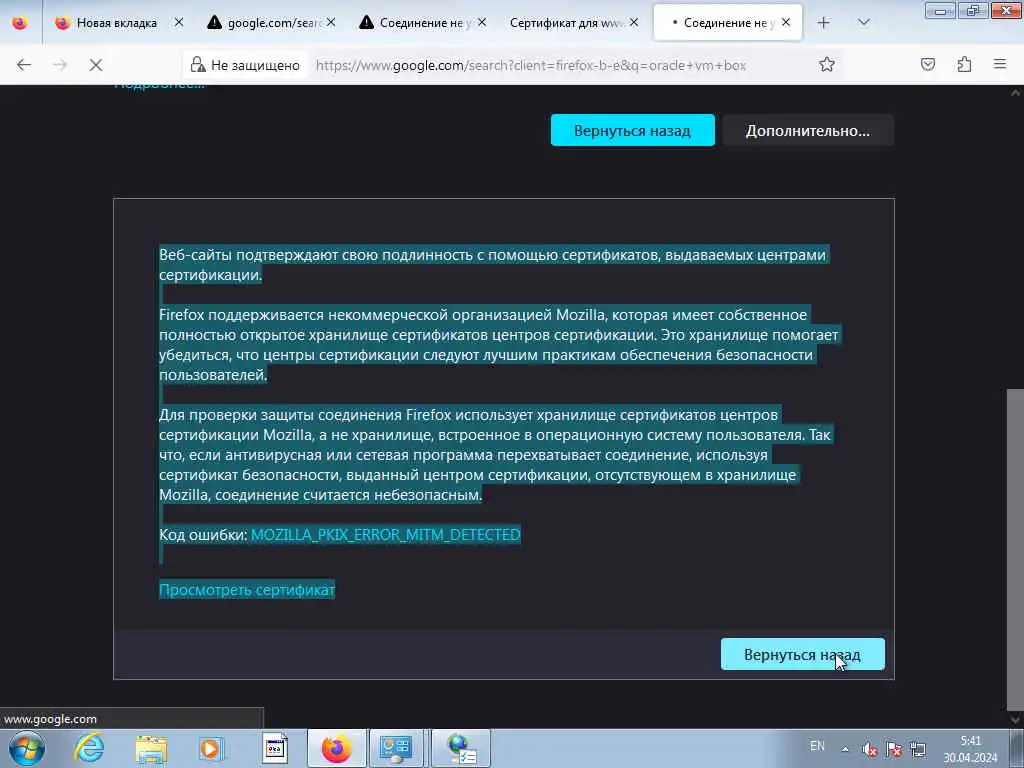Open the Windows Start menu
The height and width of the screenshot is (768, 1024).
(x=27, y=748)
